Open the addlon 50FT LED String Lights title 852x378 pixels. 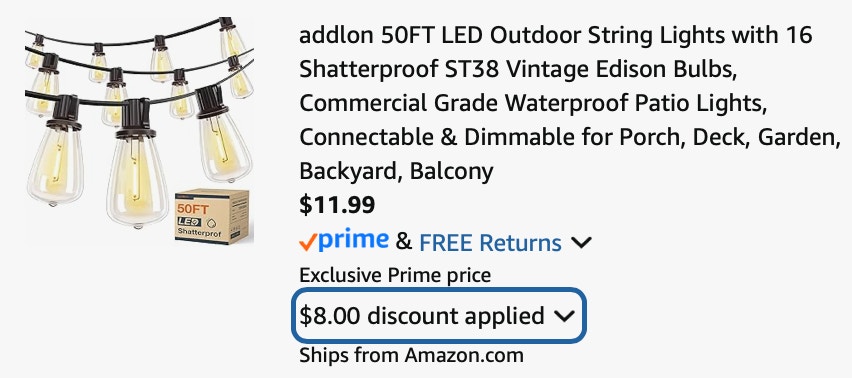[569, 103]
